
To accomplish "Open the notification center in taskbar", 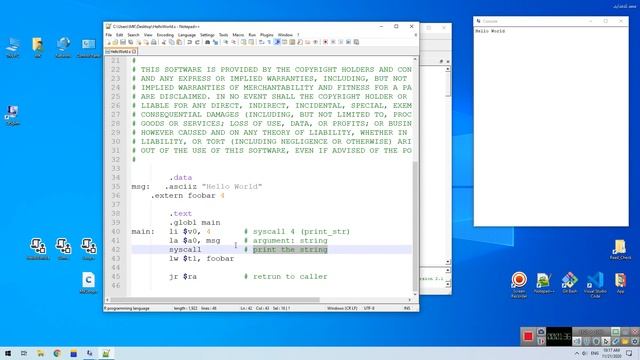I will (x=629, y=353).
